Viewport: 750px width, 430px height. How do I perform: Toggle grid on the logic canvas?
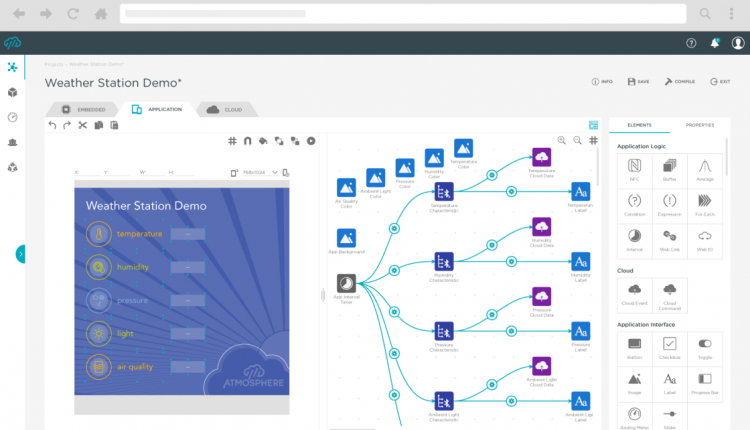pos(594,140)
